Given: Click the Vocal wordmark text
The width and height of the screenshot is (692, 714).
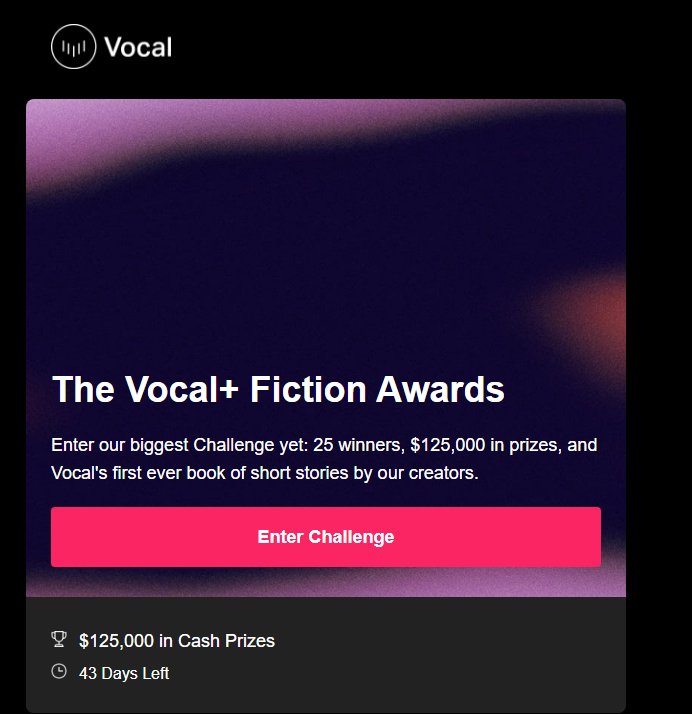Looking at the screenshot, I should pyautogui.click(x=138, y=47).
